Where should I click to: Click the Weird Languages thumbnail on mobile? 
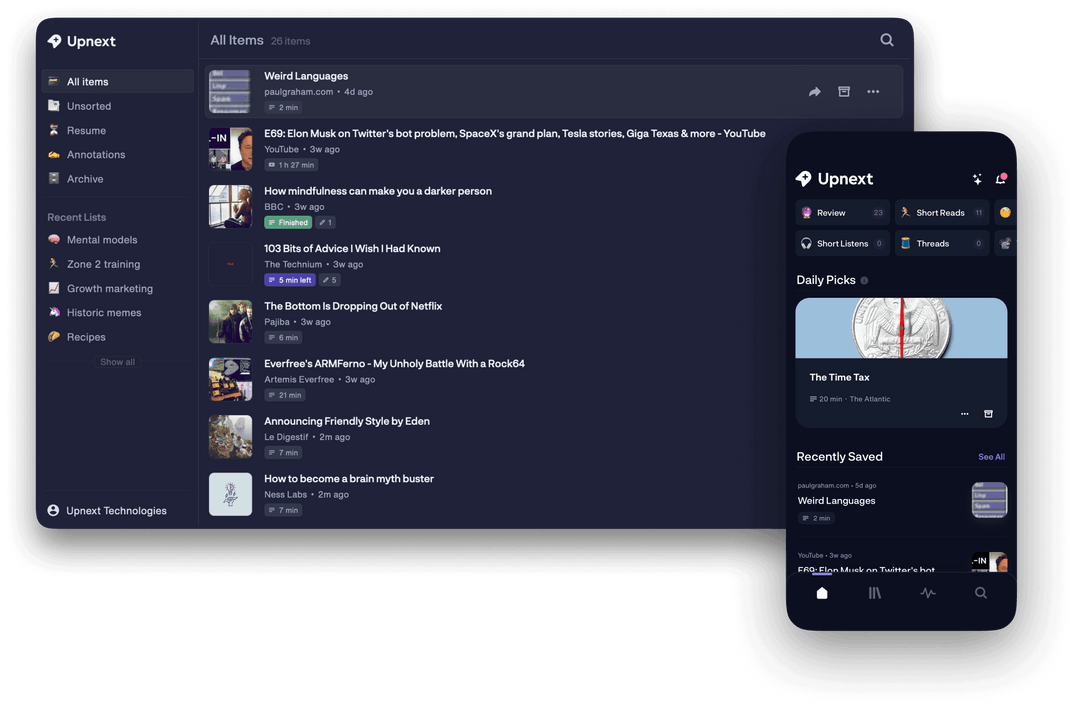pos(989,500)
